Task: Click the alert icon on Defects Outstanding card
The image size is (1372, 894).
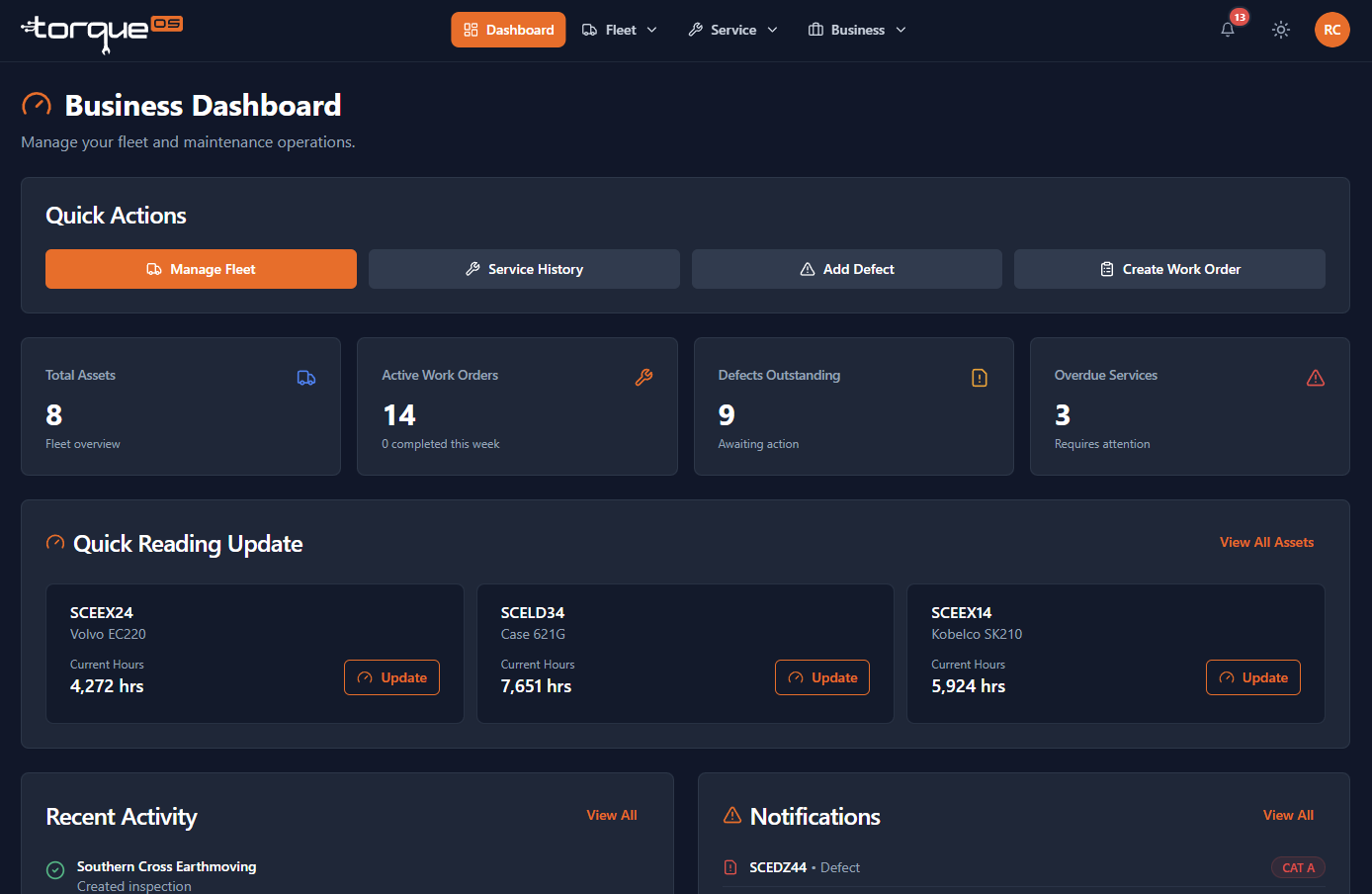Action: (x=980, y=378)
